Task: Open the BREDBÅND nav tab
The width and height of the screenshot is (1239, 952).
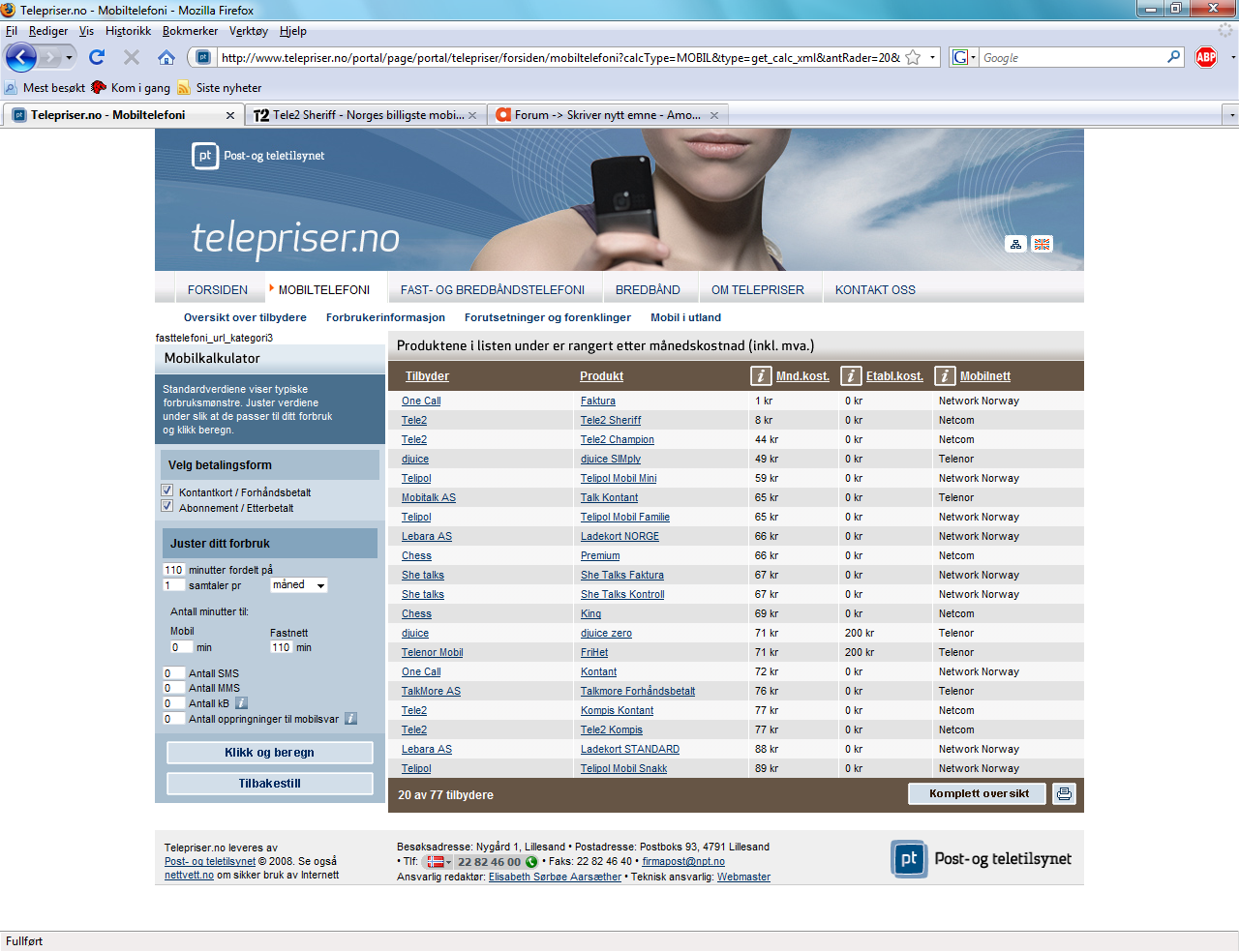Action: 648,289
